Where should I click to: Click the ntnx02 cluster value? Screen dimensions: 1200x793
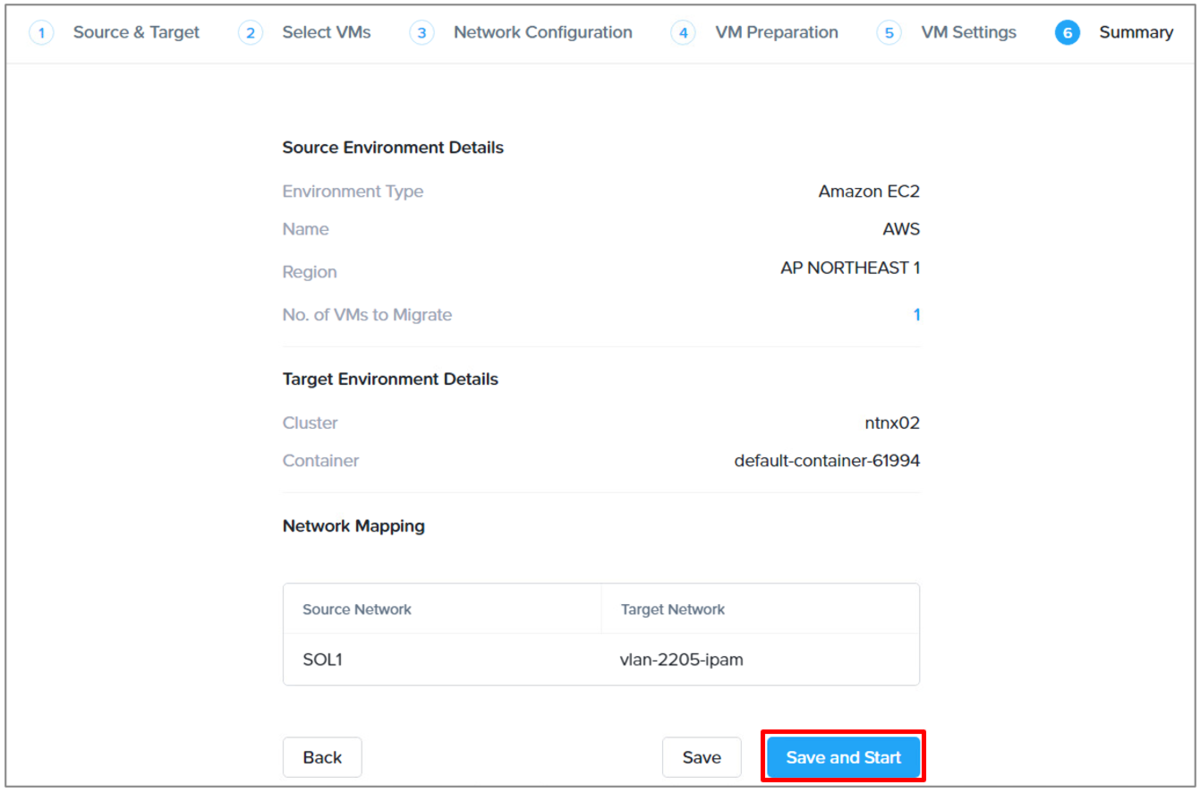[x=892, y=423]
